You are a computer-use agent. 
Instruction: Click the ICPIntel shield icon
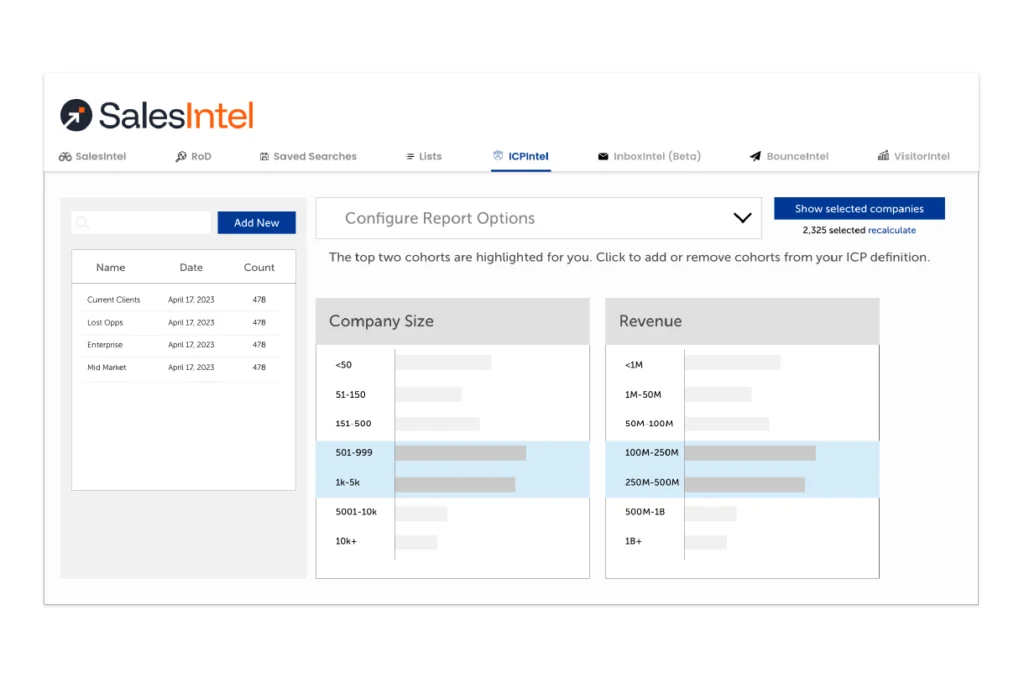coord(498,155)
